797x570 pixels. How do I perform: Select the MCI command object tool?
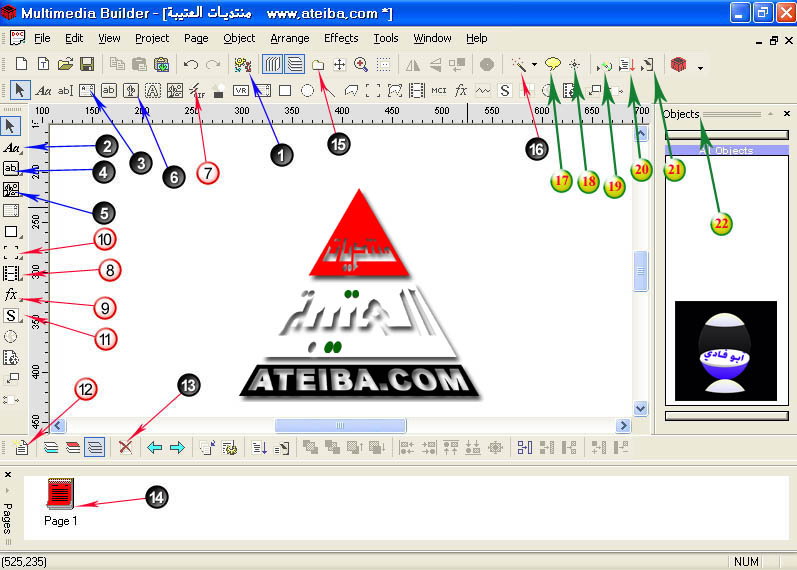tap(439, 91)
